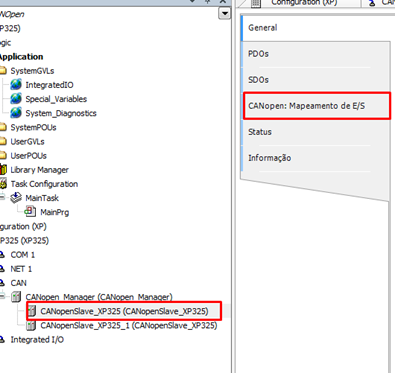Open the Status tab
The height and width of the screenshot is (373, 395).
point(316,132)
